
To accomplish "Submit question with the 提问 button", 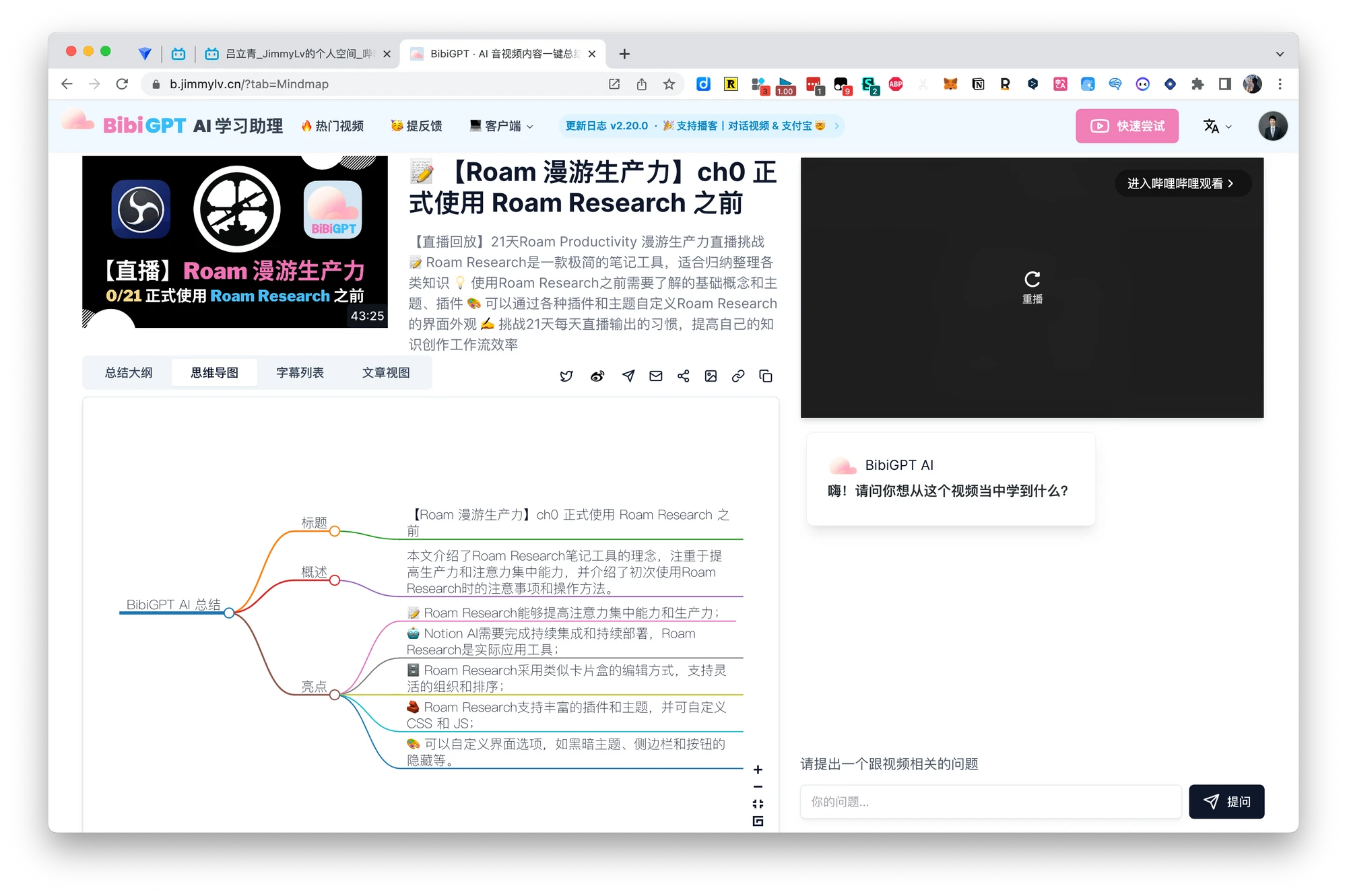I will (1226, 802).
